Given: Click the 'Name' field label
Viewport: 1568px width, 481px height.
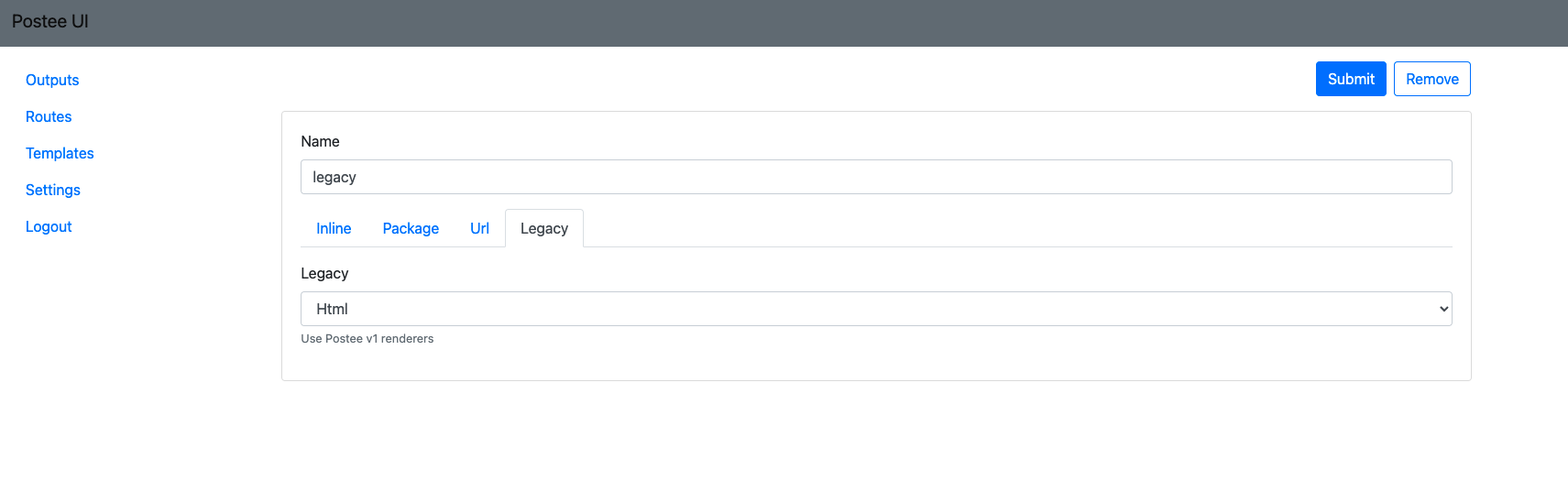Looking at the screenshot, I should [320, 141].
